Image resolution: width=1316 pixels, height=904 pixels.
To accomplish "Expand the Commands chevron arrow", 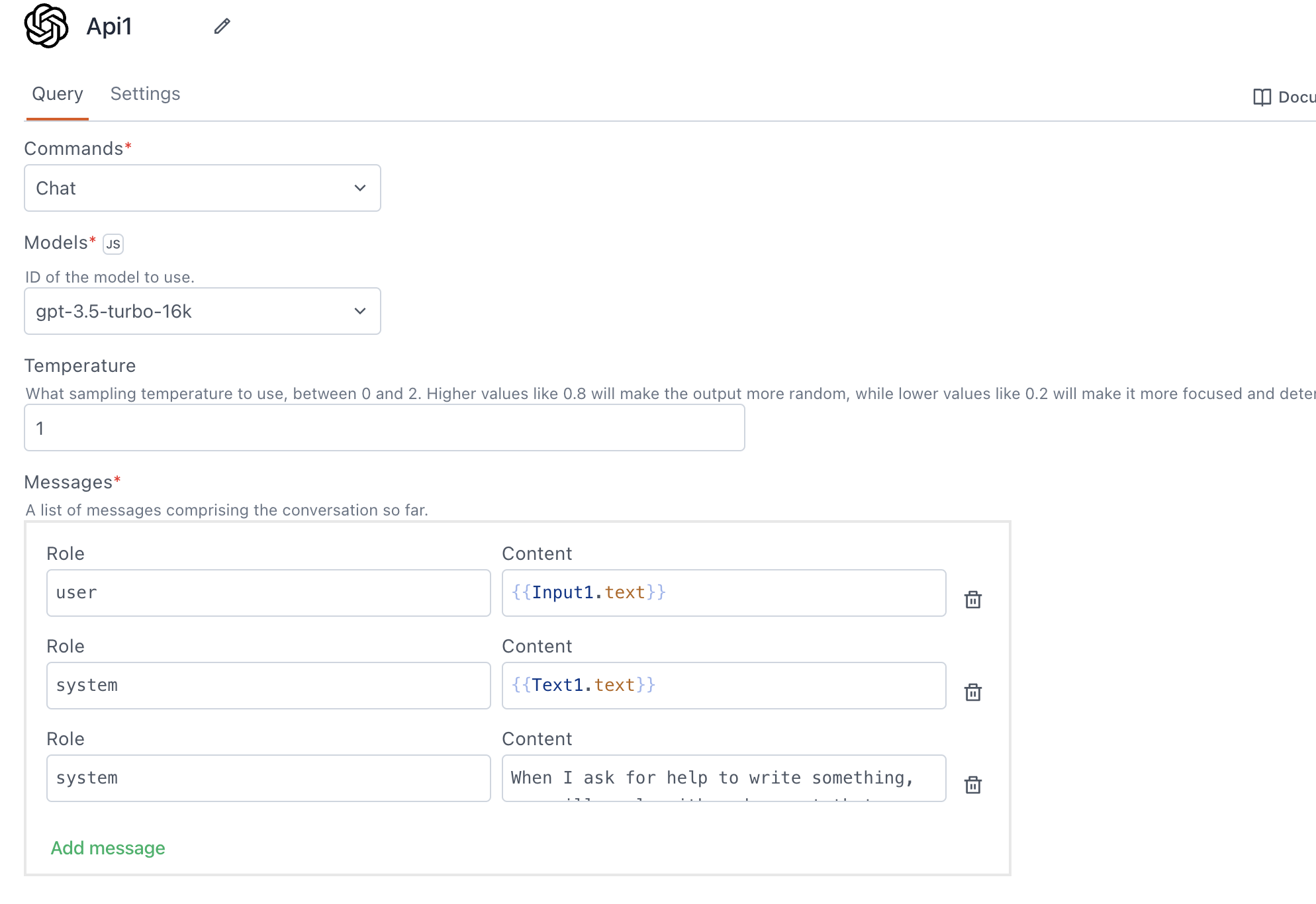I will (x=359, y=188).
